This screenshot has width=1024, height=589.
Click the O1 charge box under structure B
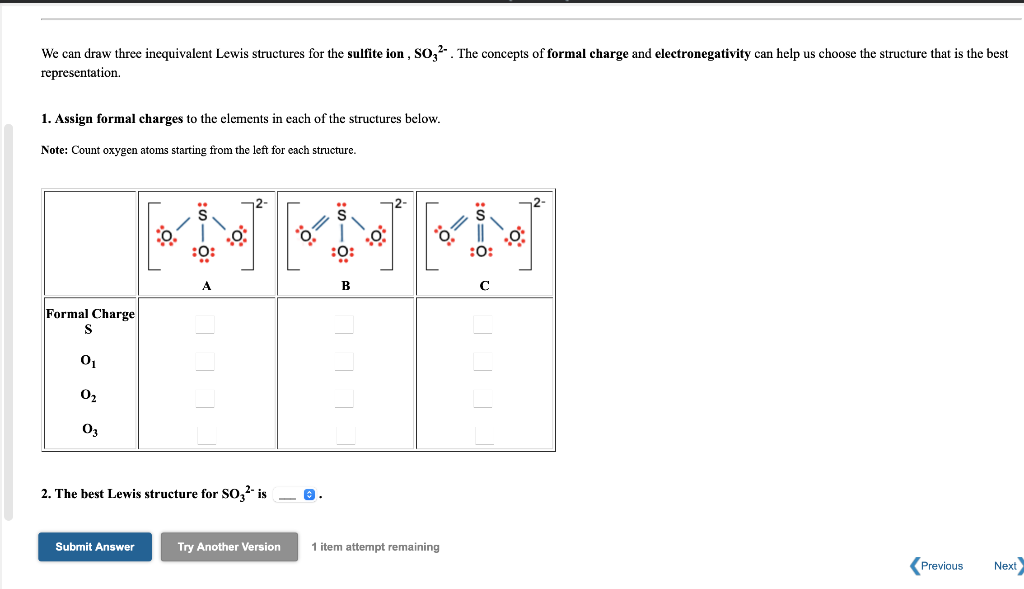click(344, 360)
